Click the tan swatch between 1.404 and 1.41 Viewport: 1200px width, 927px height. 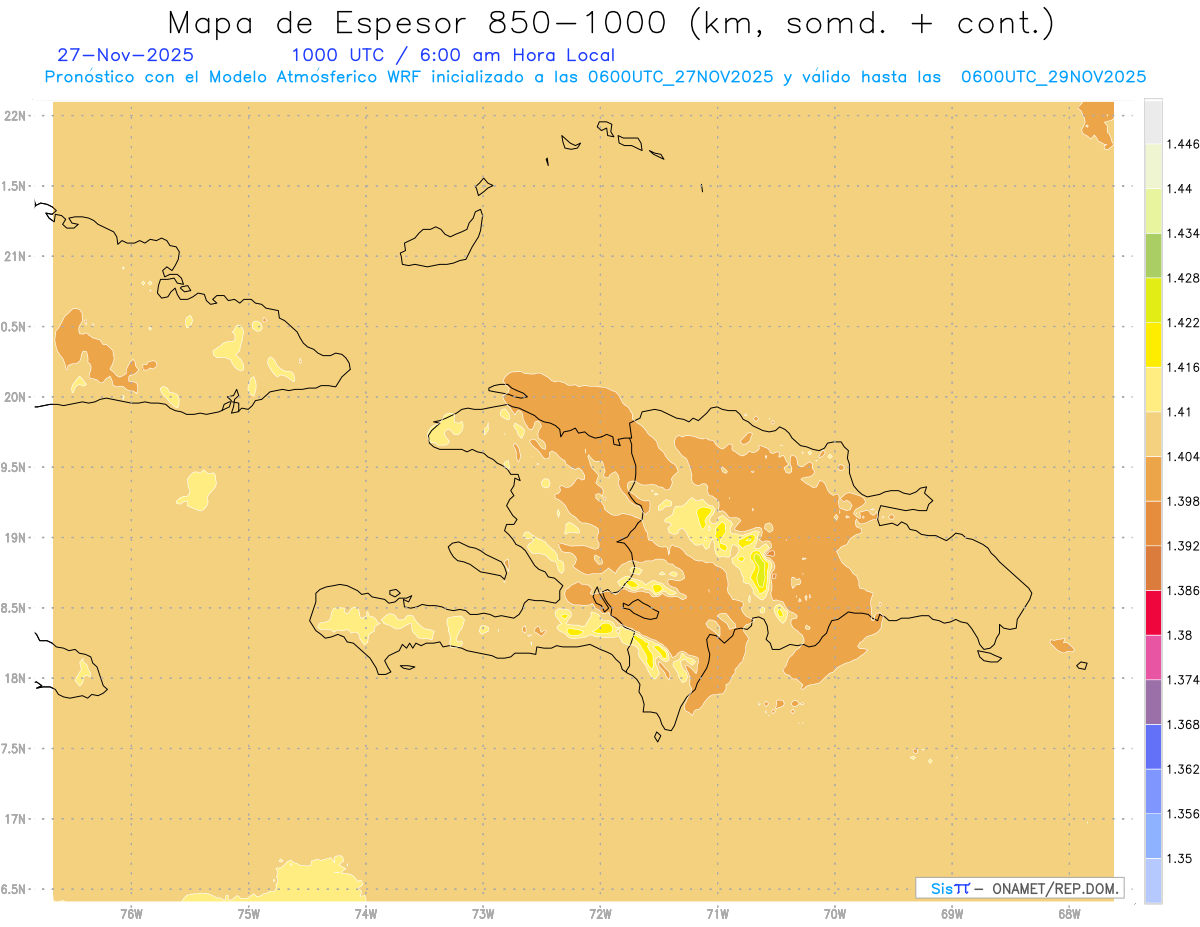pyautogui.click(x=1153, y=434)
